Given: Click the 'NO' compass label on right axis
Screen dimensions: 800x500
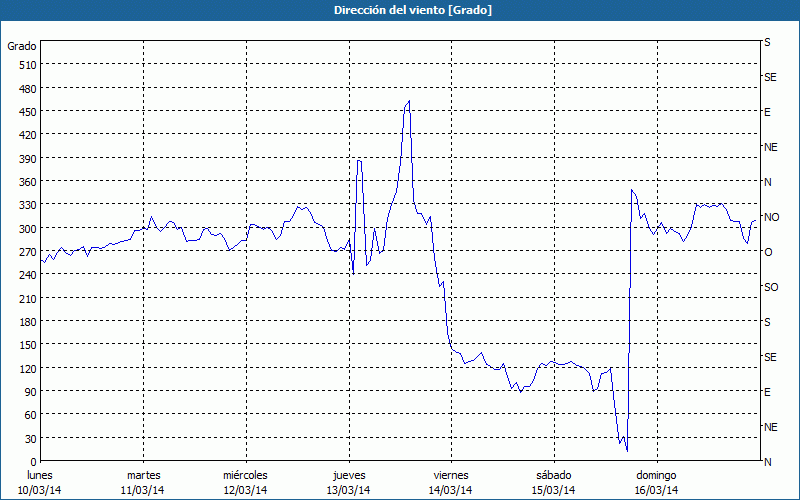Looking at the screenshot, I should [771, 217].
